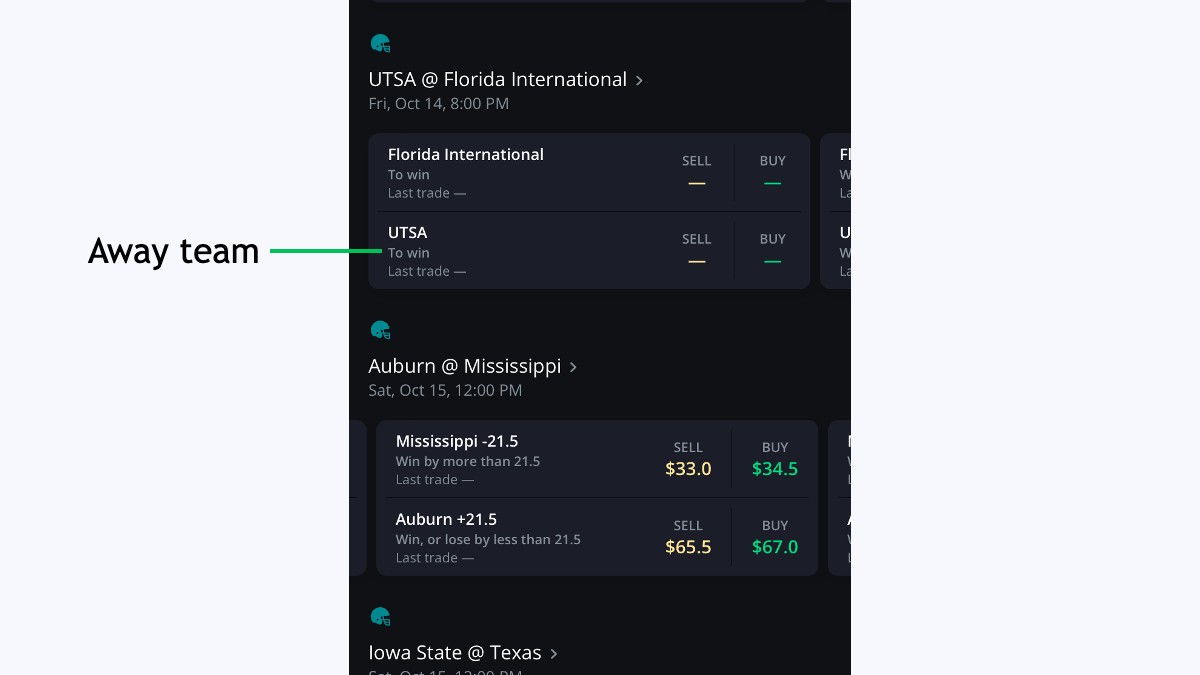This screenshot has height=675, width=1200.
Task: Sell Mississippi -21.5 at $33.0
Action: tap(688, 459)
